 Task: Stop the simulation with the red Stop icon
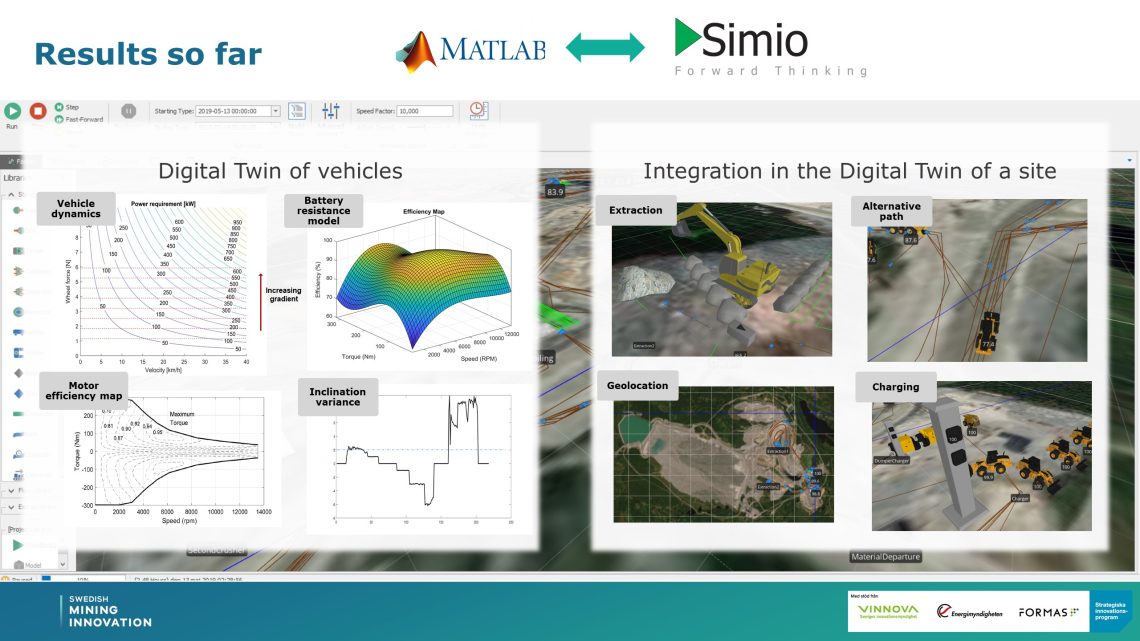(38, 111)
